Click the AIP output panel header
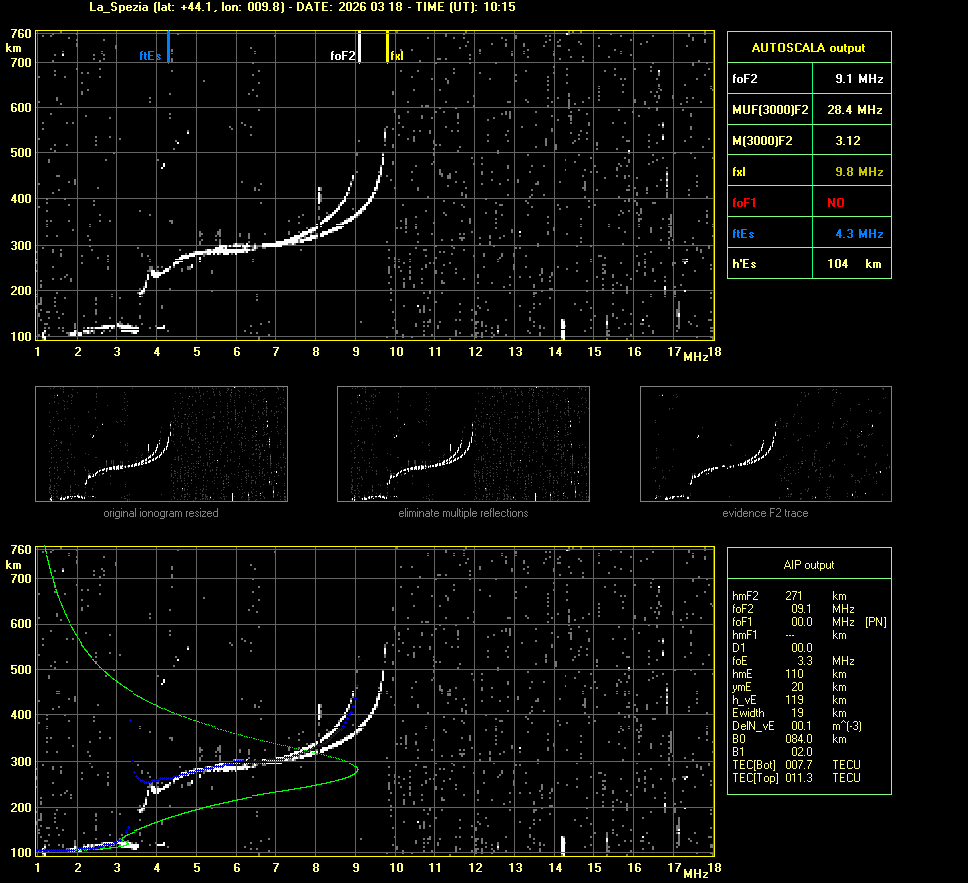This screenshot has height=883, width=968. coord(808,564)
